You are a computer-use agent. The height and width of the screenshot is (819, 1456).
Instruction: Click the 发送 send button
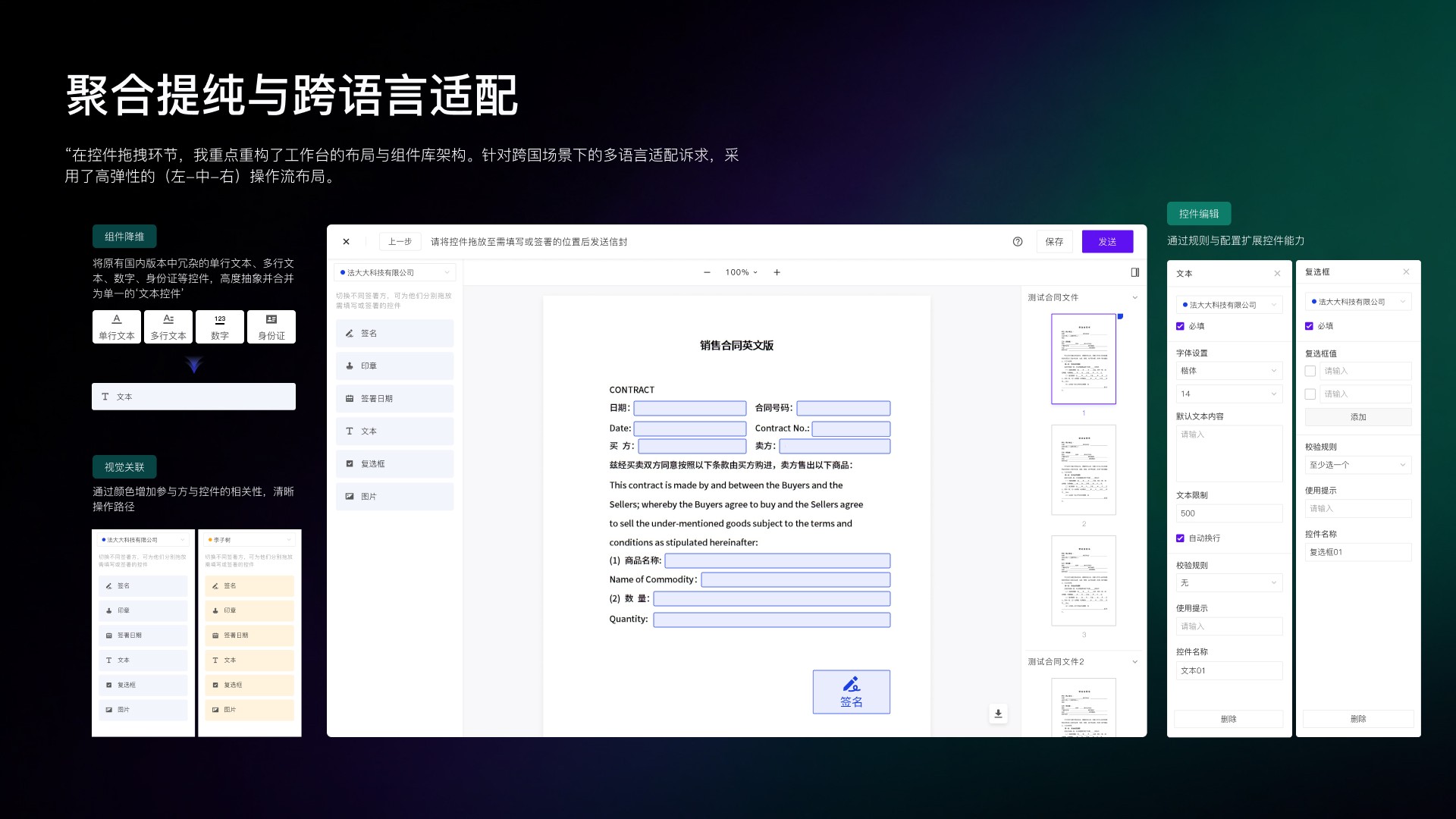(1107, 242)
